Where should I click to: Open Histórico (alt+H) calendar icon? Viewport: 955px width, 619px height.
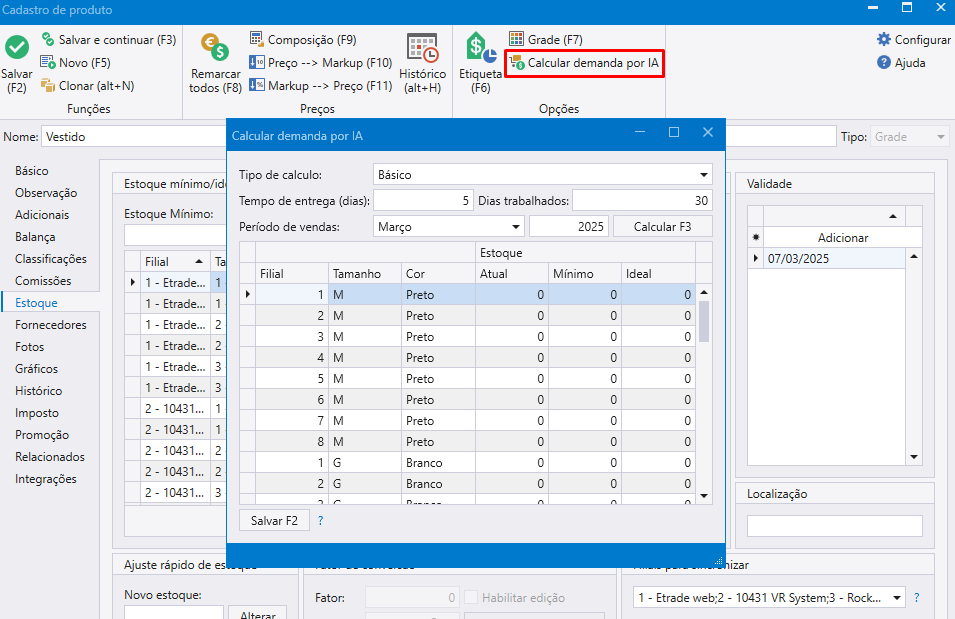(423, 48)
